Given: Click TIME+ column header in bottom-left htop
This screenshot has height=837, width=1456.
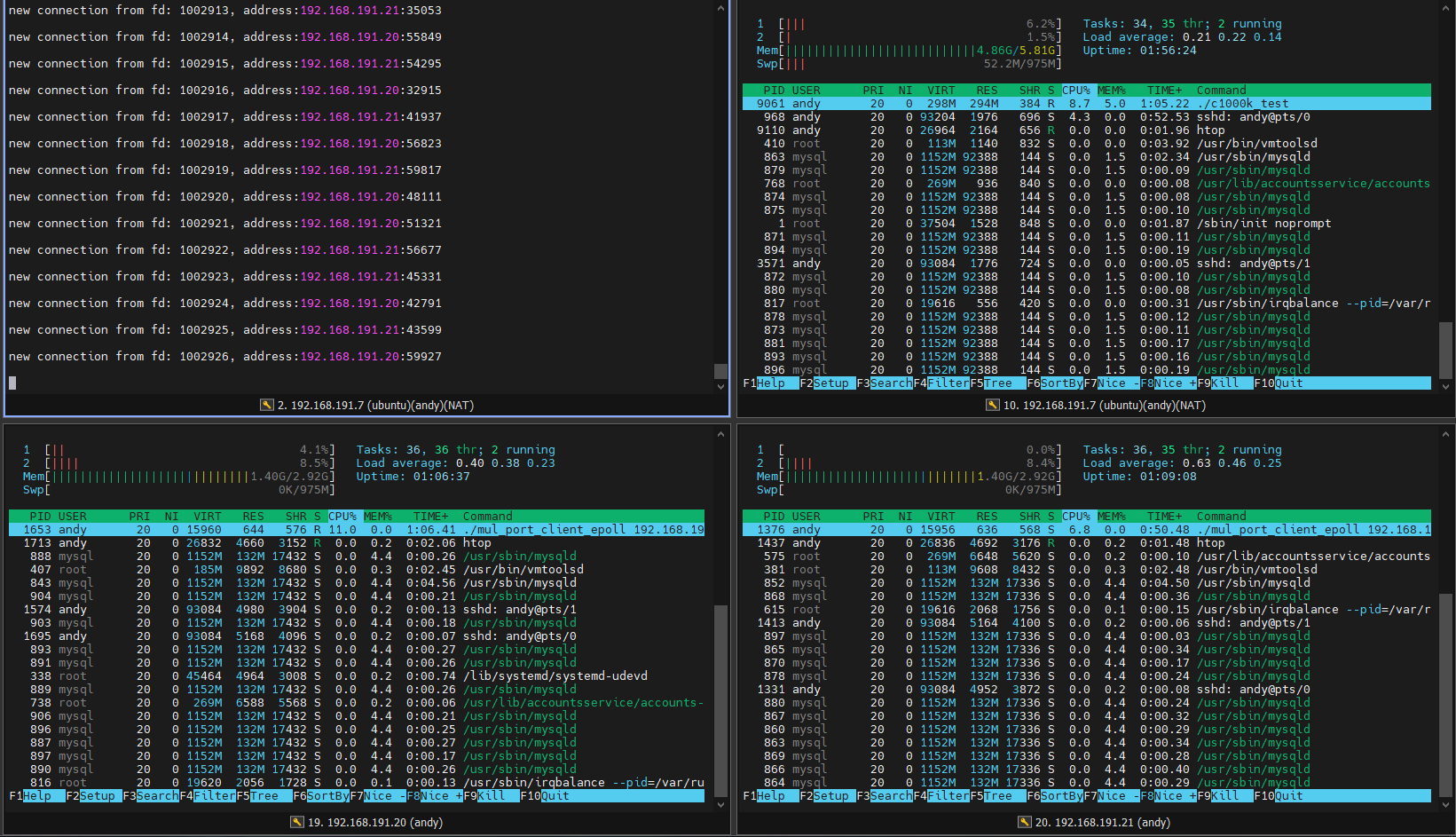Looking at the screenshot, I should (x=430, y=517).
